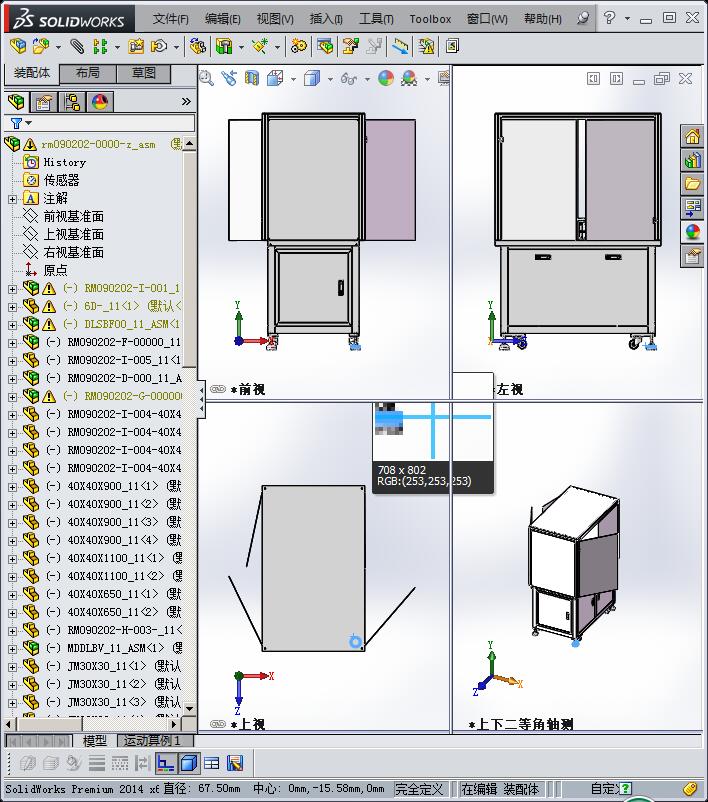The image size is (708, 802).
Task: Click the Edit Appearance color ball icon
Action: coord(386,78)
